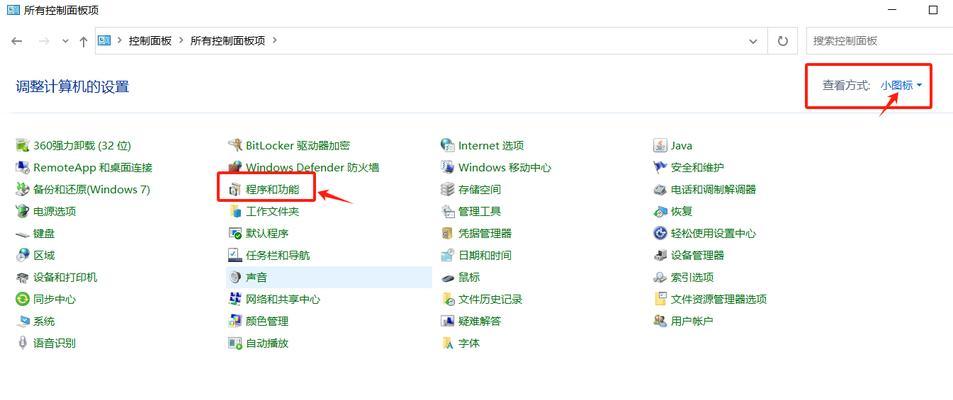Click the 语音识别 microphone icon
953x400 pixels.
22,343
